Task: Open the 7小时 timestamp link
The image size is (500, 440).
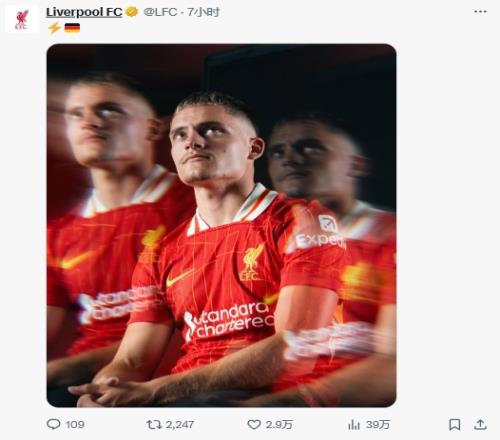Action: pos(203,12)
